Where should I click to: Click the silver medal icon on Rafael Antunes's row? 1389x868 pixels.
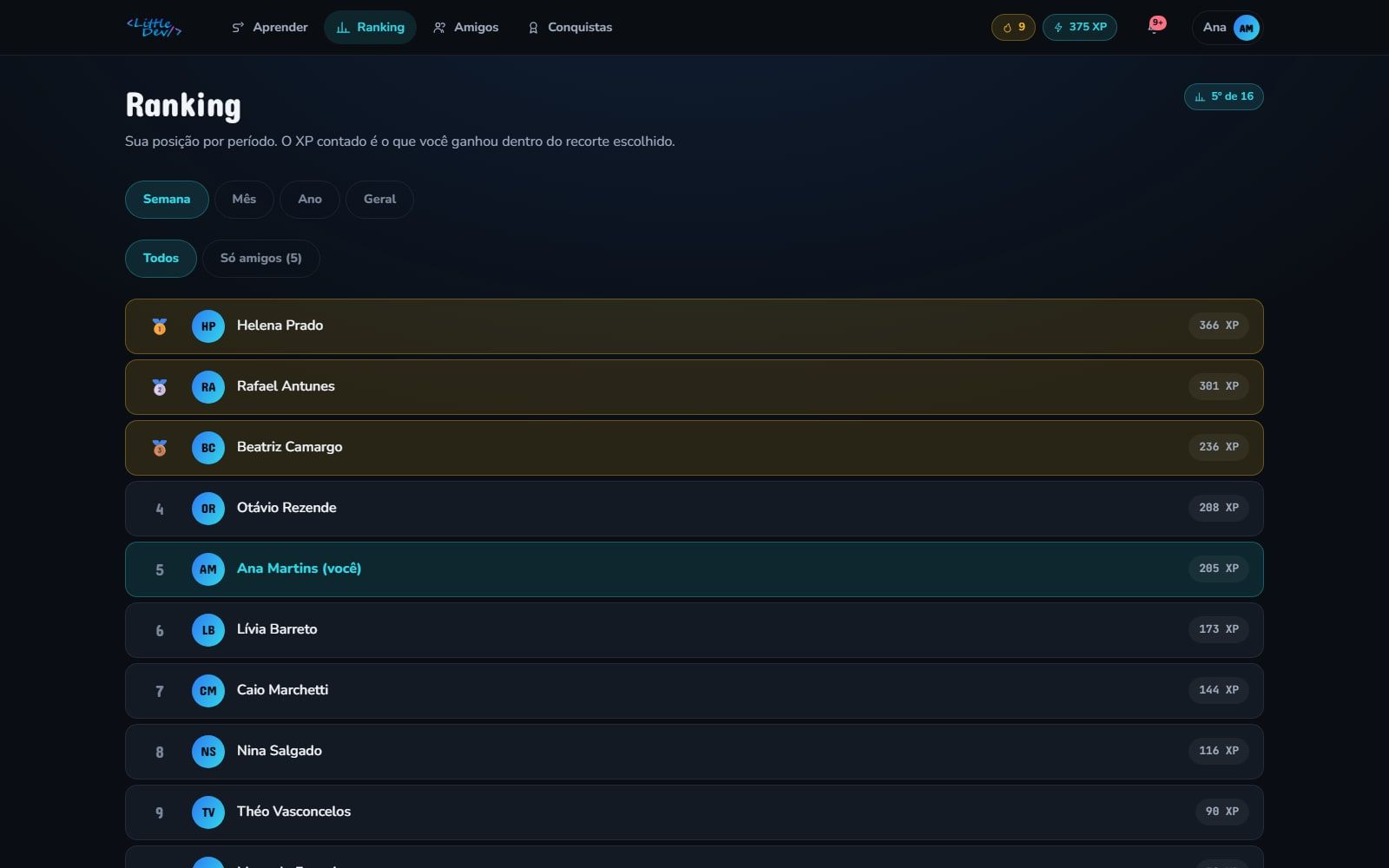tap(160, 387)
